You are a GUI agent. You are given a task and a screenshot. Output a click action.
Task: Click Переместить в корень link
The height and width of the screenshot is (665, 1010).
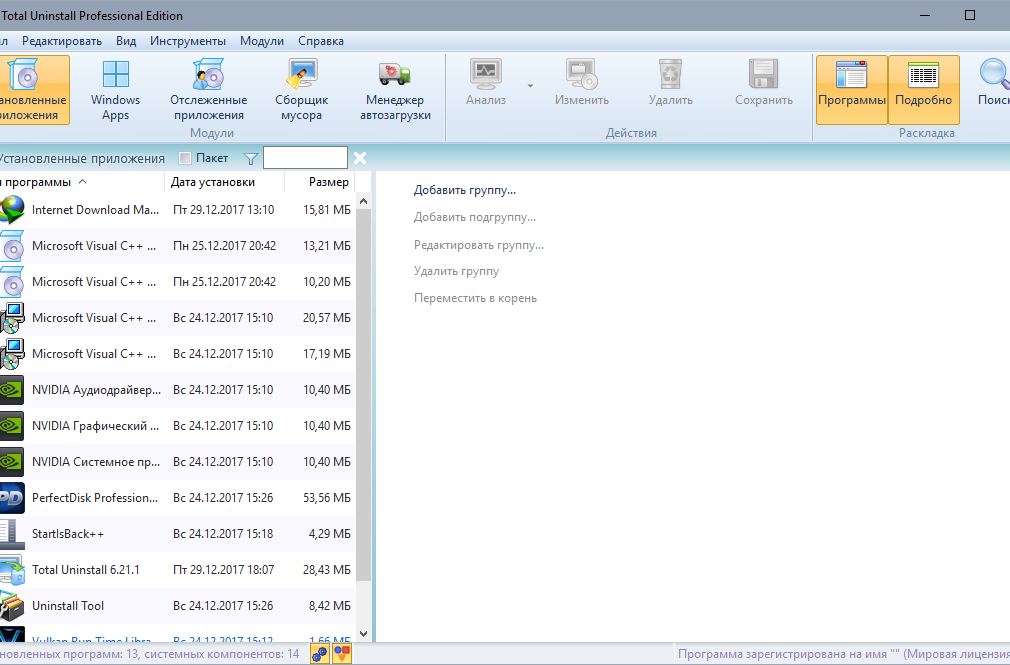point(475,298)
